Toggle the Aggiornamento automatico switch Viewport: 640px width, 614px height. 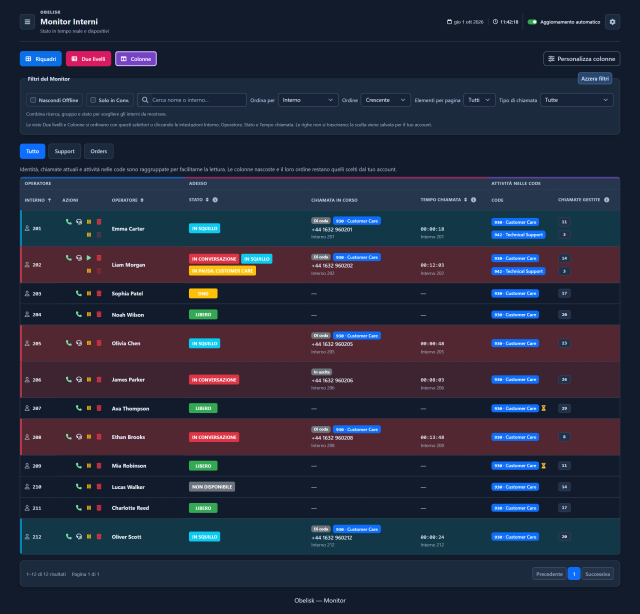pos(532,22)
